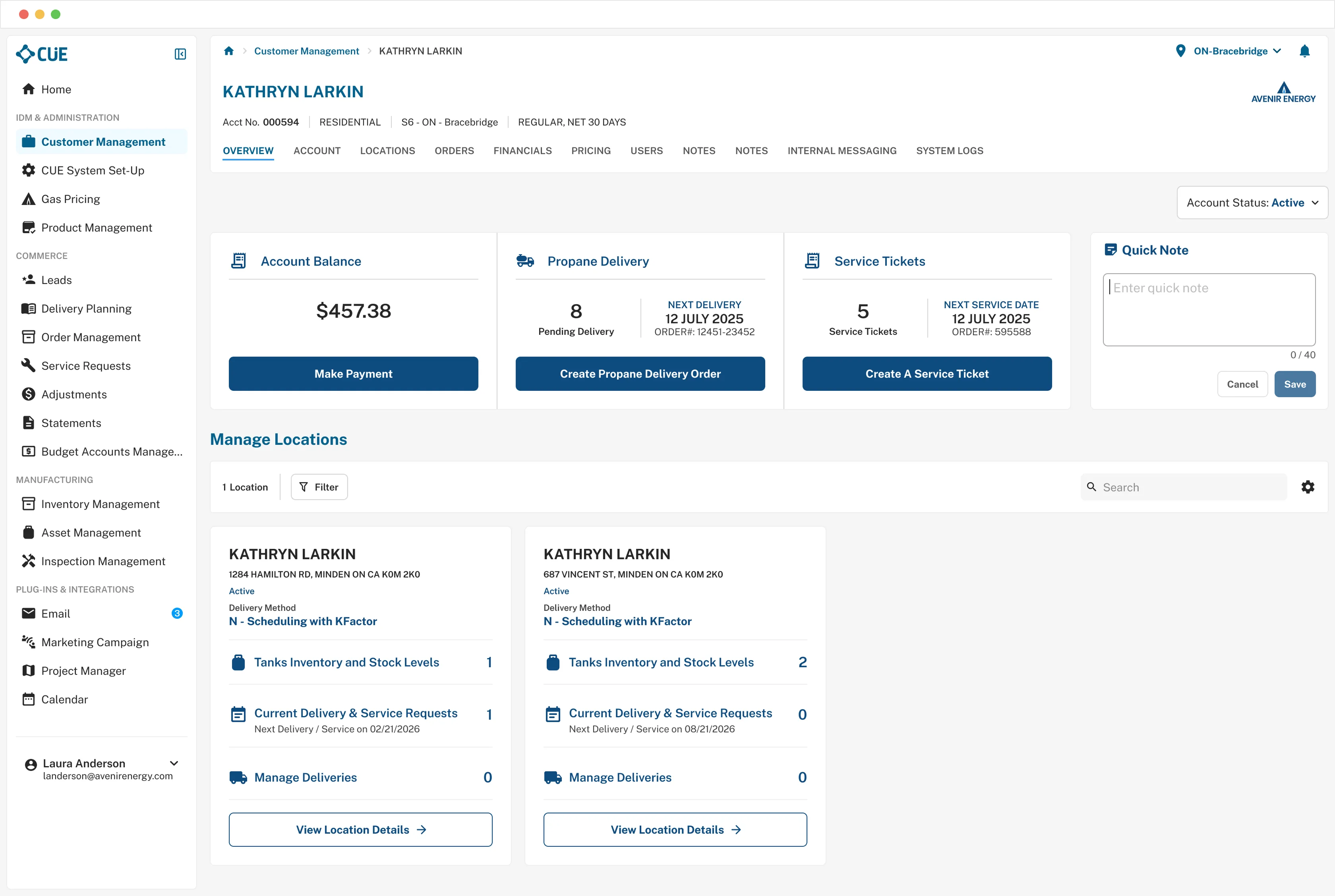
Task: Open Order Management in the sidebar
Action: click(102, 337)
